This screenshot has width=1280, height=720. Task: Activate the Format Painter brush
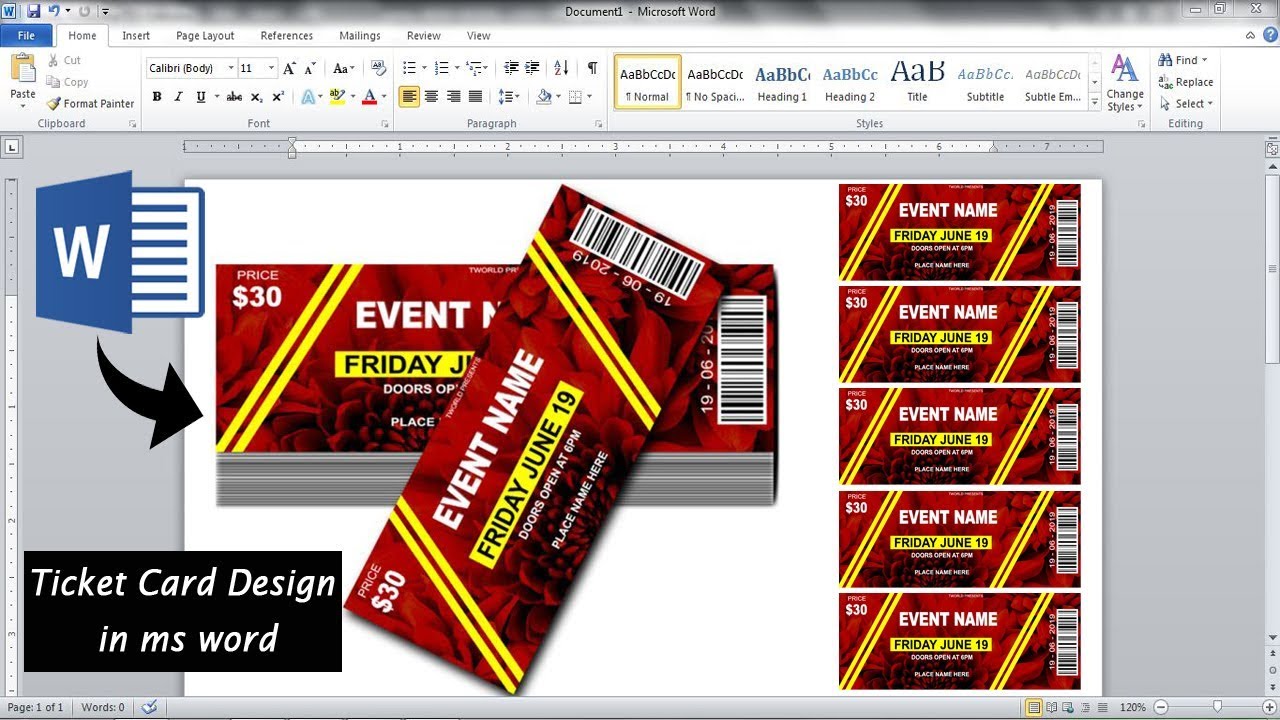coord(90,103)
